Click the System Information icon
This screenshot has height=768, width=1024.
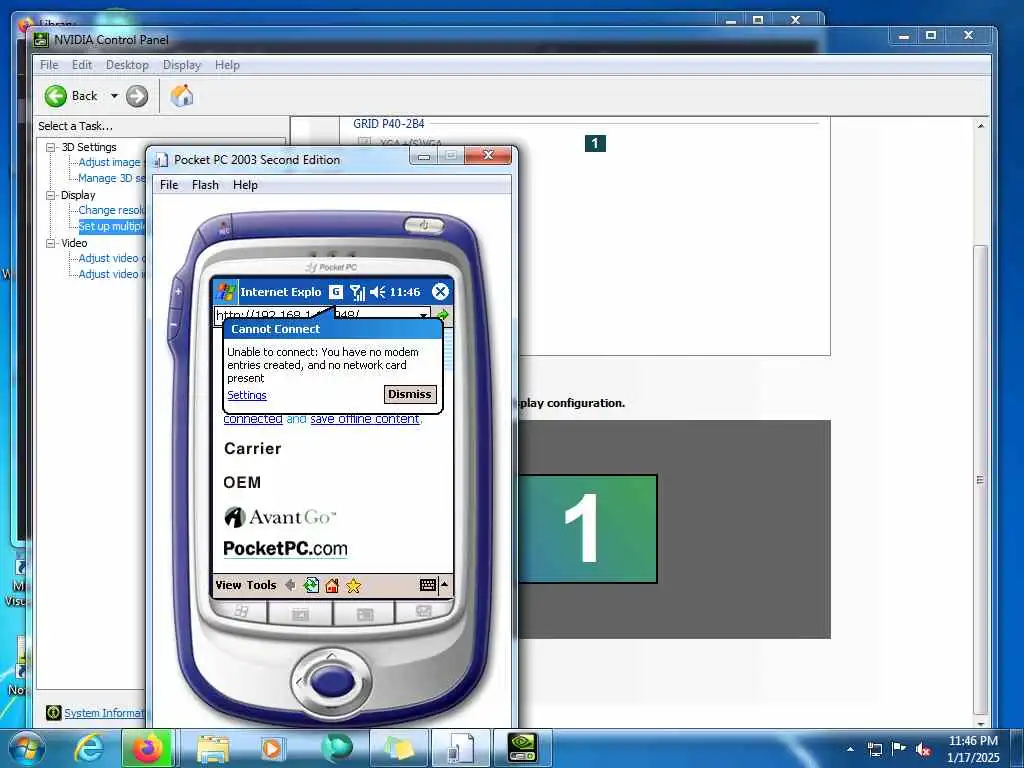(x=54, y=712)
